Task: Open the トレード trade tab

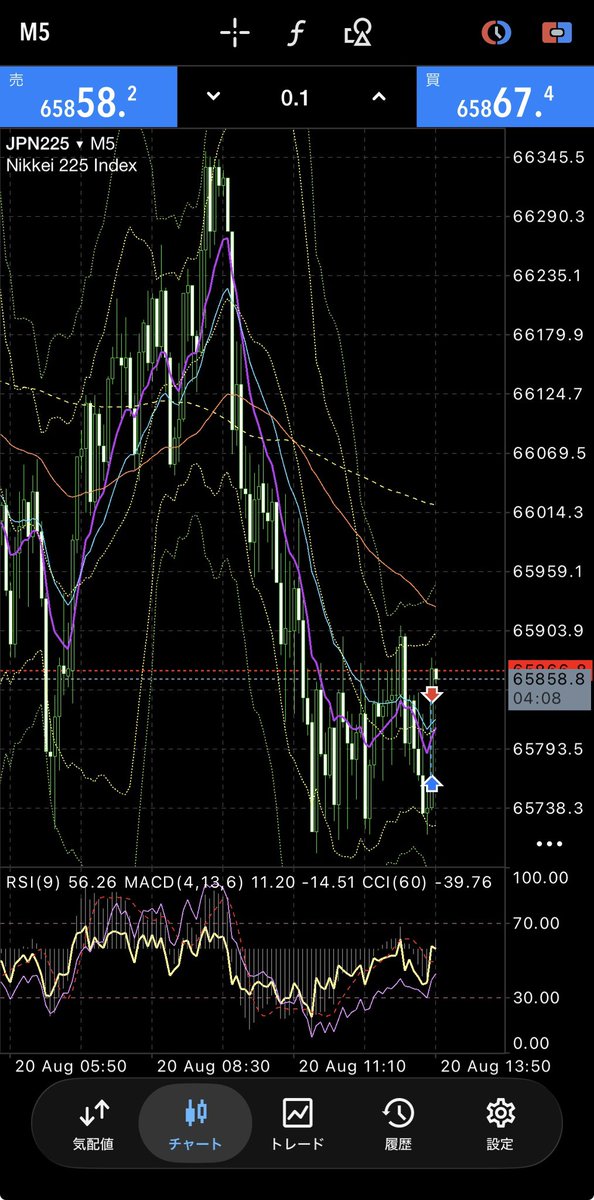Action: tap(298, 1122)
